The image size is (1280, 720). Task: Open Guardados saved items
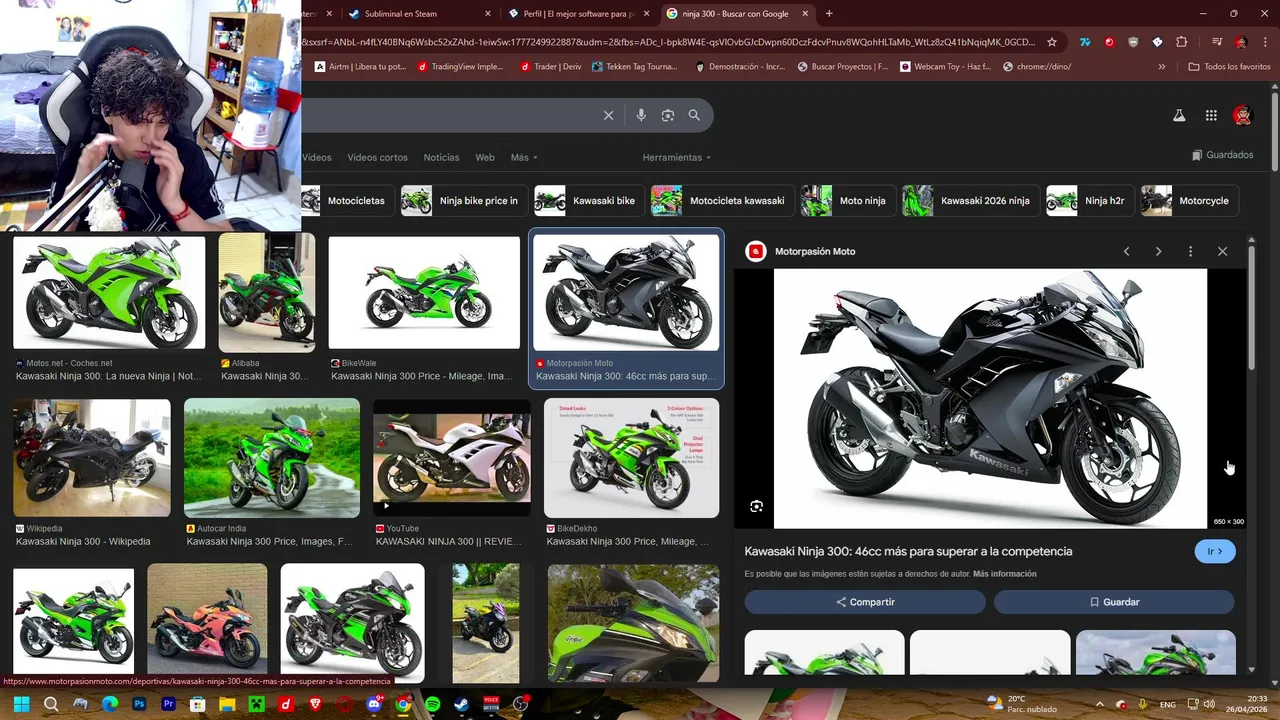coord(1222,155)
